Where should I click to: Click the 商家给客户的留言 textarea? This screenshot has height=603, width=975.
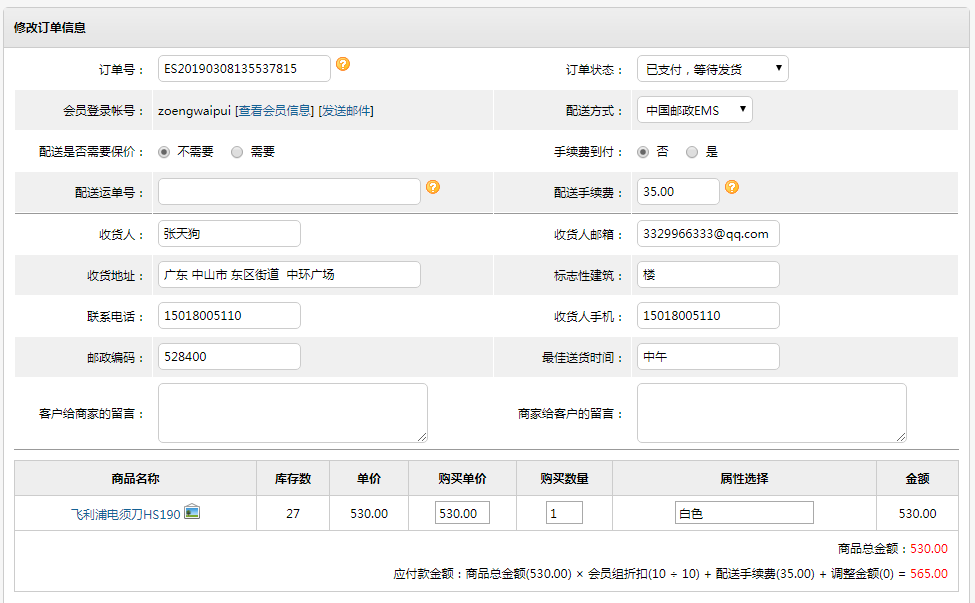tap(772, 413)
